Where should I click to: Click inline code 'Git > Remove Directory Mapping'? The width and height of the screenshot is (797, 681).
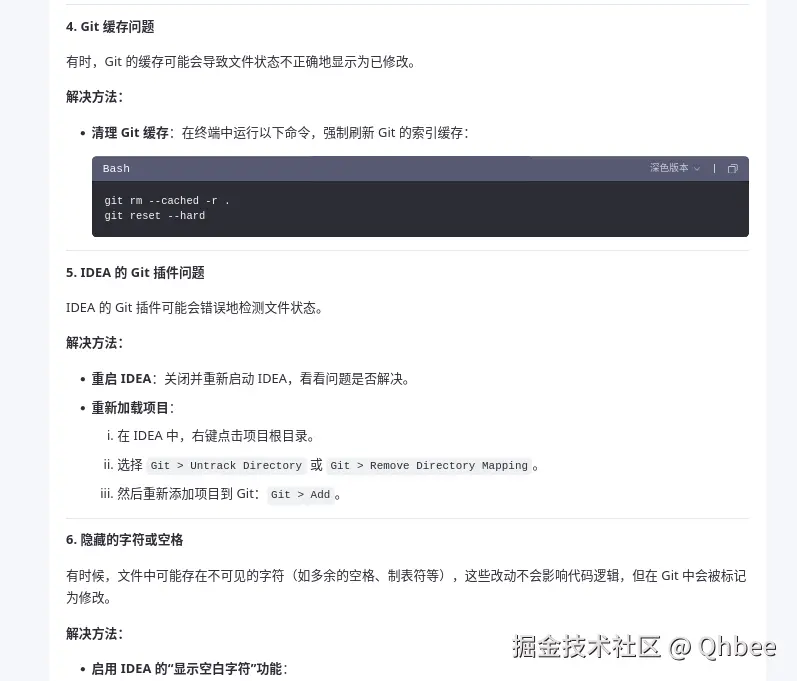(429, 466)
